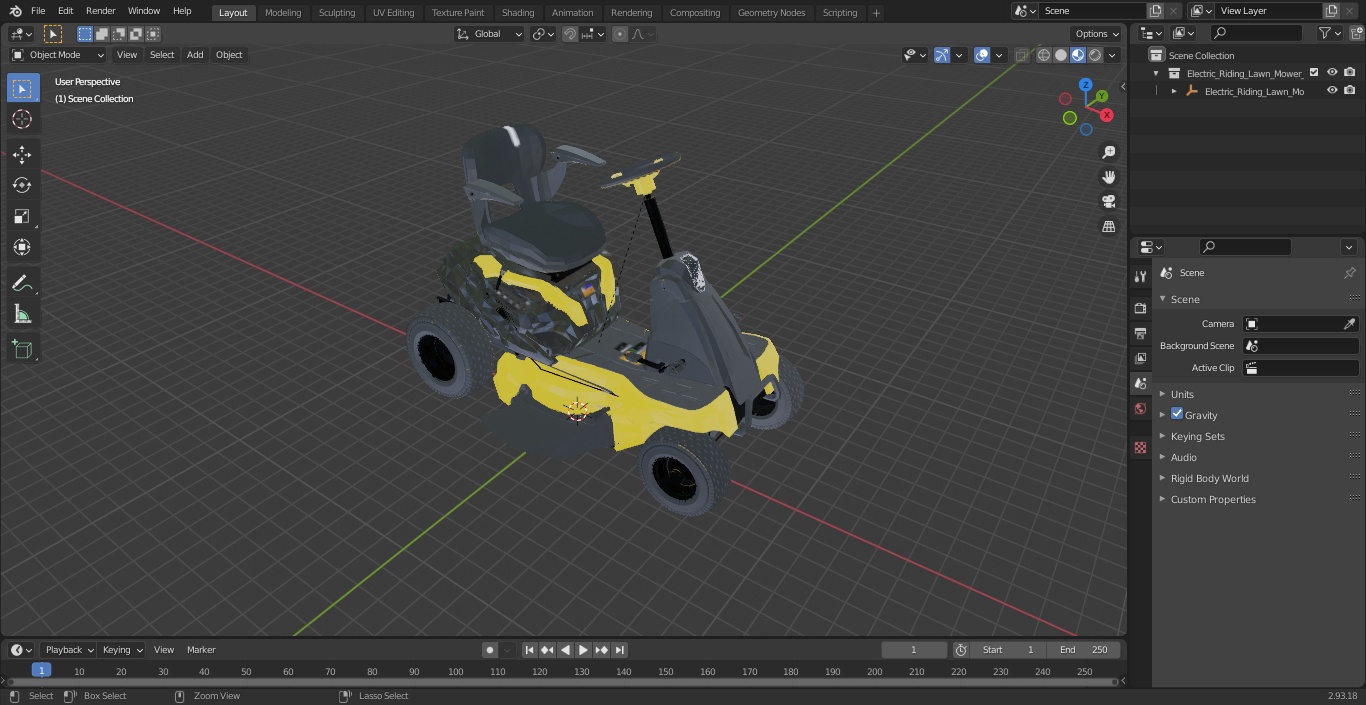The width and height of the screenshot is (1366, 705).
Task: Expand the Electric_Riding_Lawn_Mo object tree row
Action: 1174,91
